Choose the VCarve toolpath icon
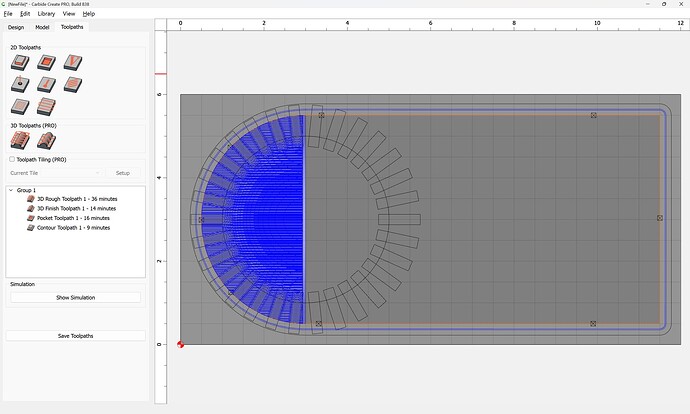 72,62
